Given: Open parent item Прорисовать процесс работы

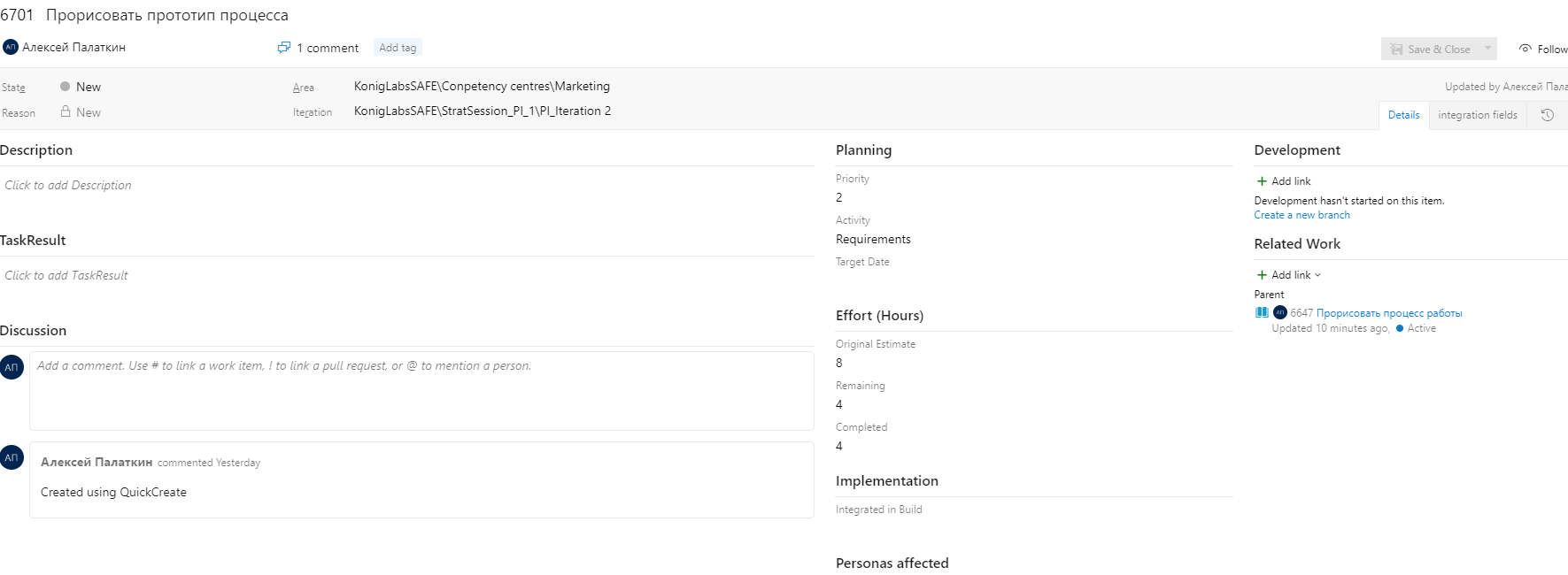Looking at the screenshot, I should tap(1389, 312).
